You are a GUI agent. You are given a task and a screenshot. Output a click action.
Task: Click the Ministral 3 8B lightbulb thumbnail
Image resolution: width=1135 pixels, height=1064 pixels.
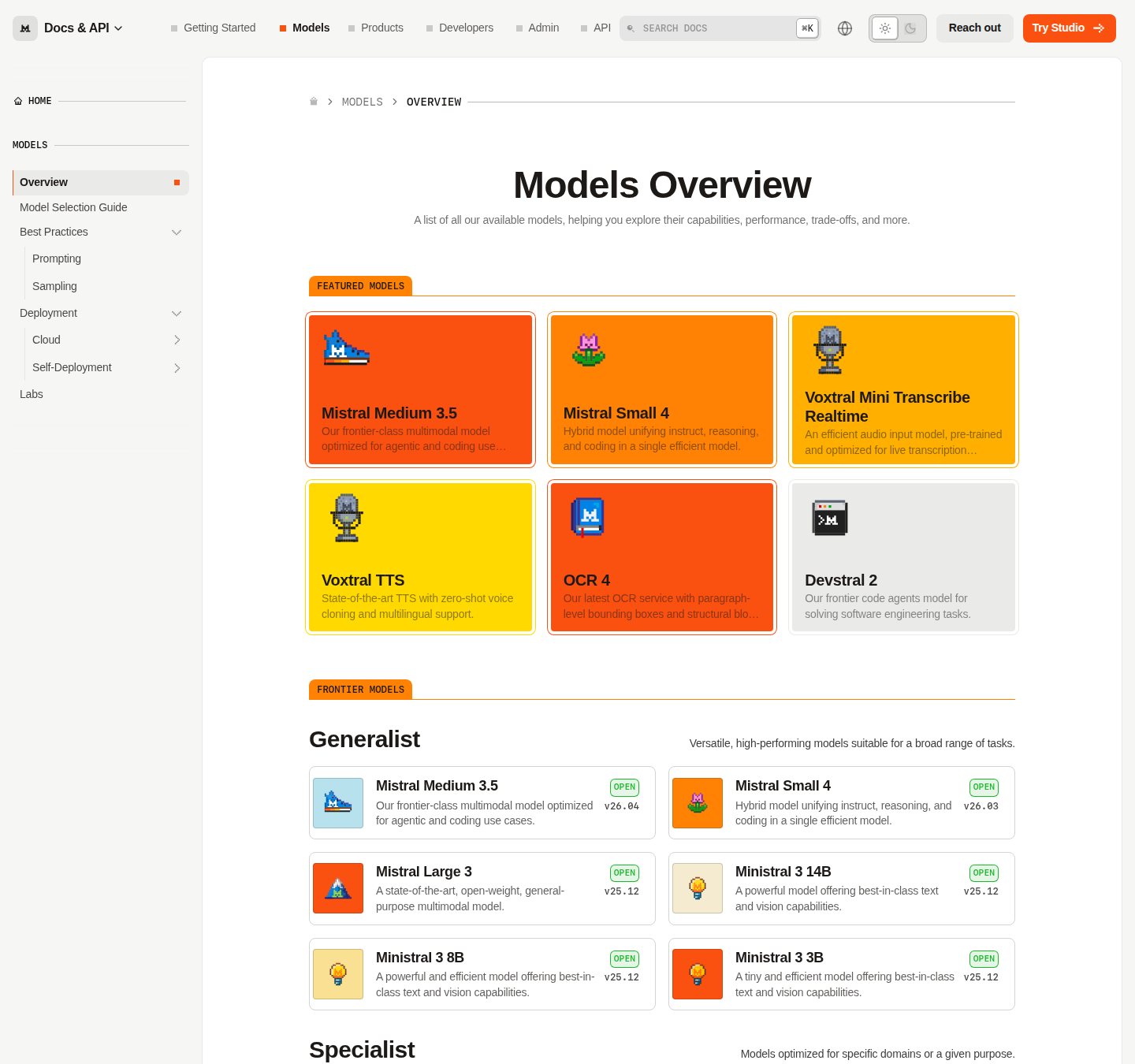pos(338,974)
